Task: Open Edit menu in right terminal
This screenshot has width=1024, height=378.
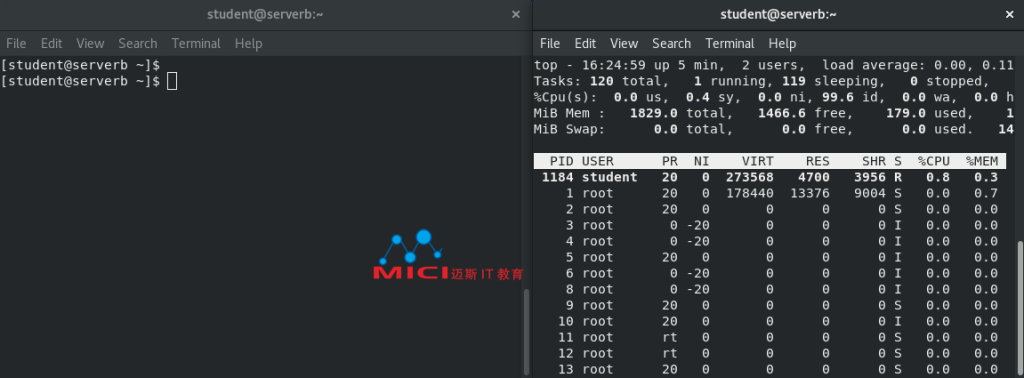Action: click(585, 44)
